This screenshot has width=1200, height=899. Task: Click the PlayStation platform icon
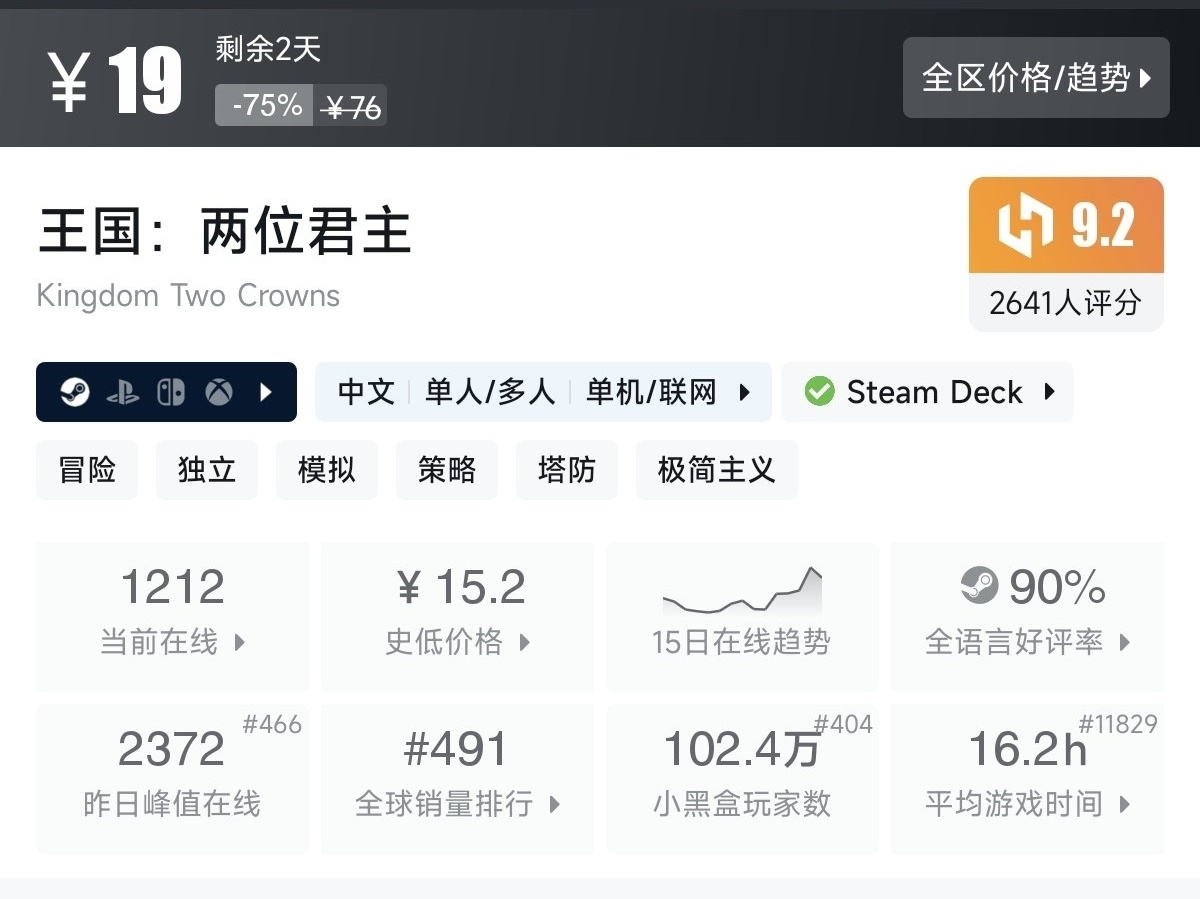(122, 392)
